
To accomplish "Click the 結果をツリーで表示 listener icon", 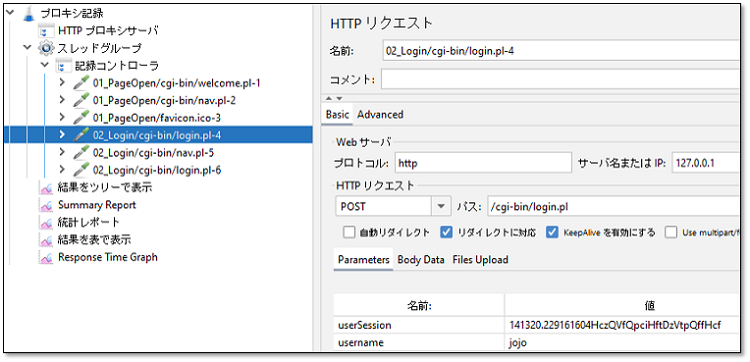I will [46, 188].
